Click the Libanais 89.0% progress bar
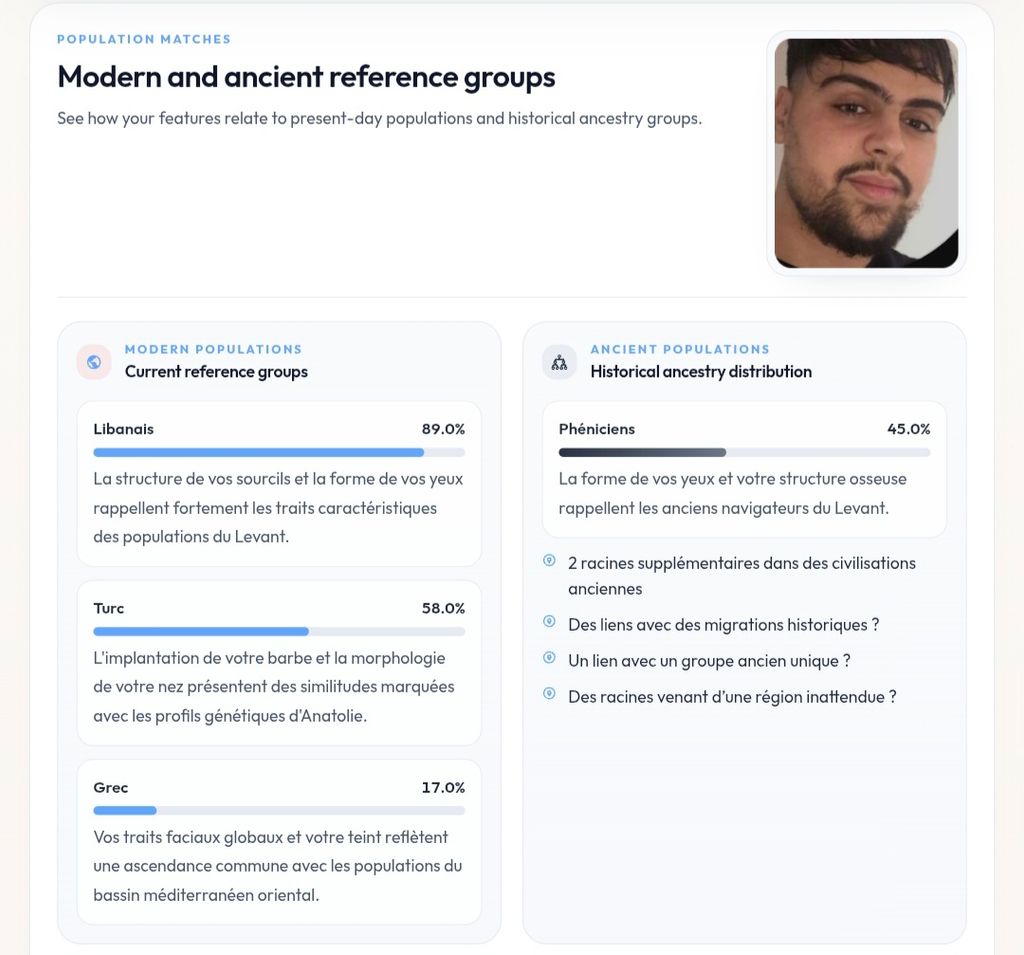 pos(279,452)
